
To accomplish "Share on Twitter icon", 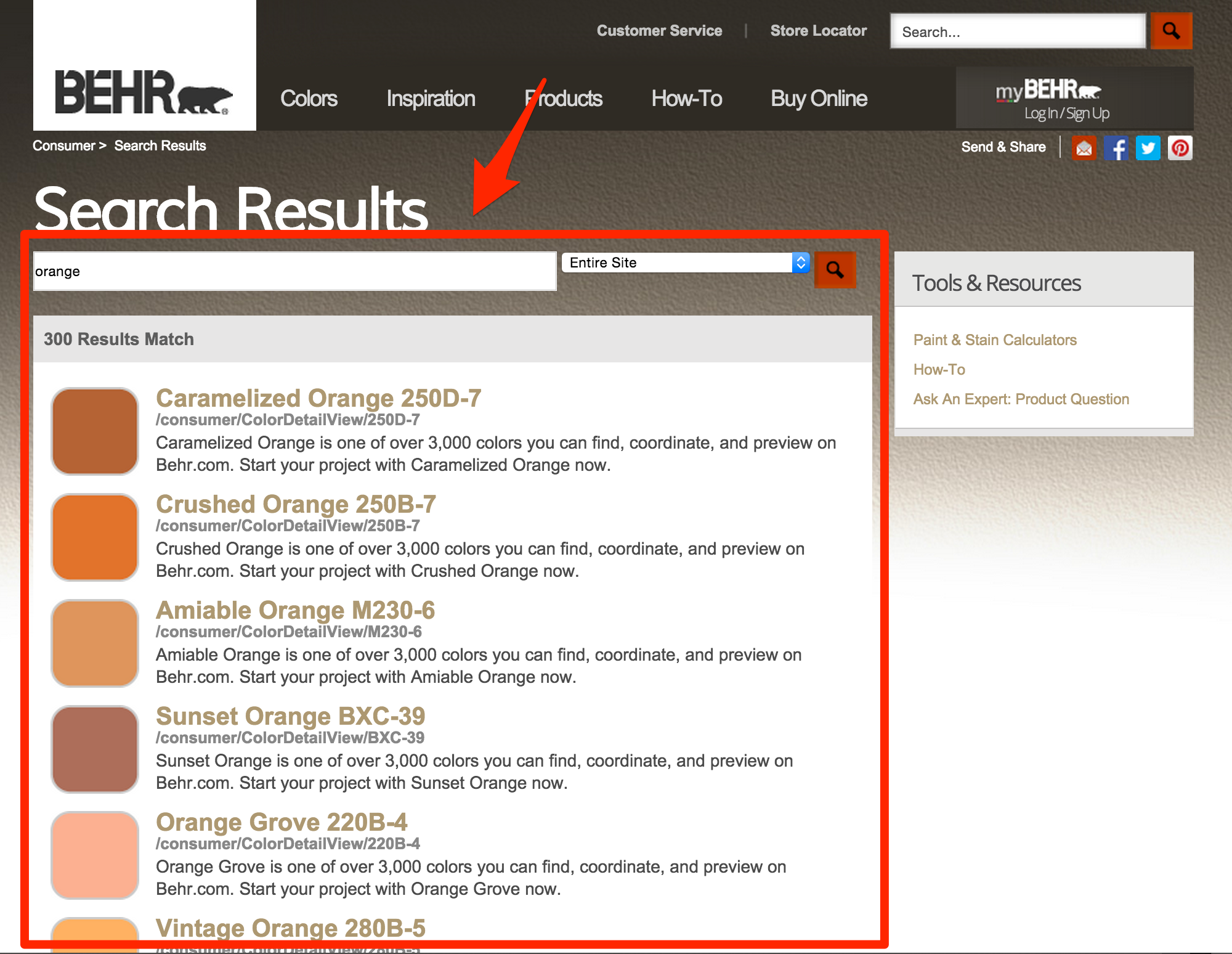I will click(x=1148, y=148).
